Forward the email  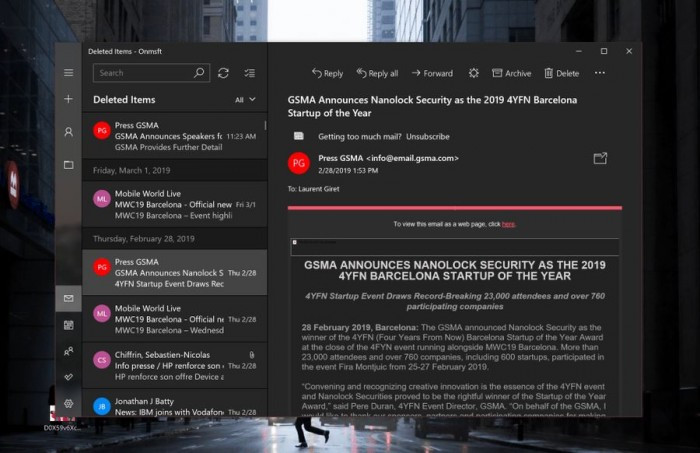pos(432,73)
